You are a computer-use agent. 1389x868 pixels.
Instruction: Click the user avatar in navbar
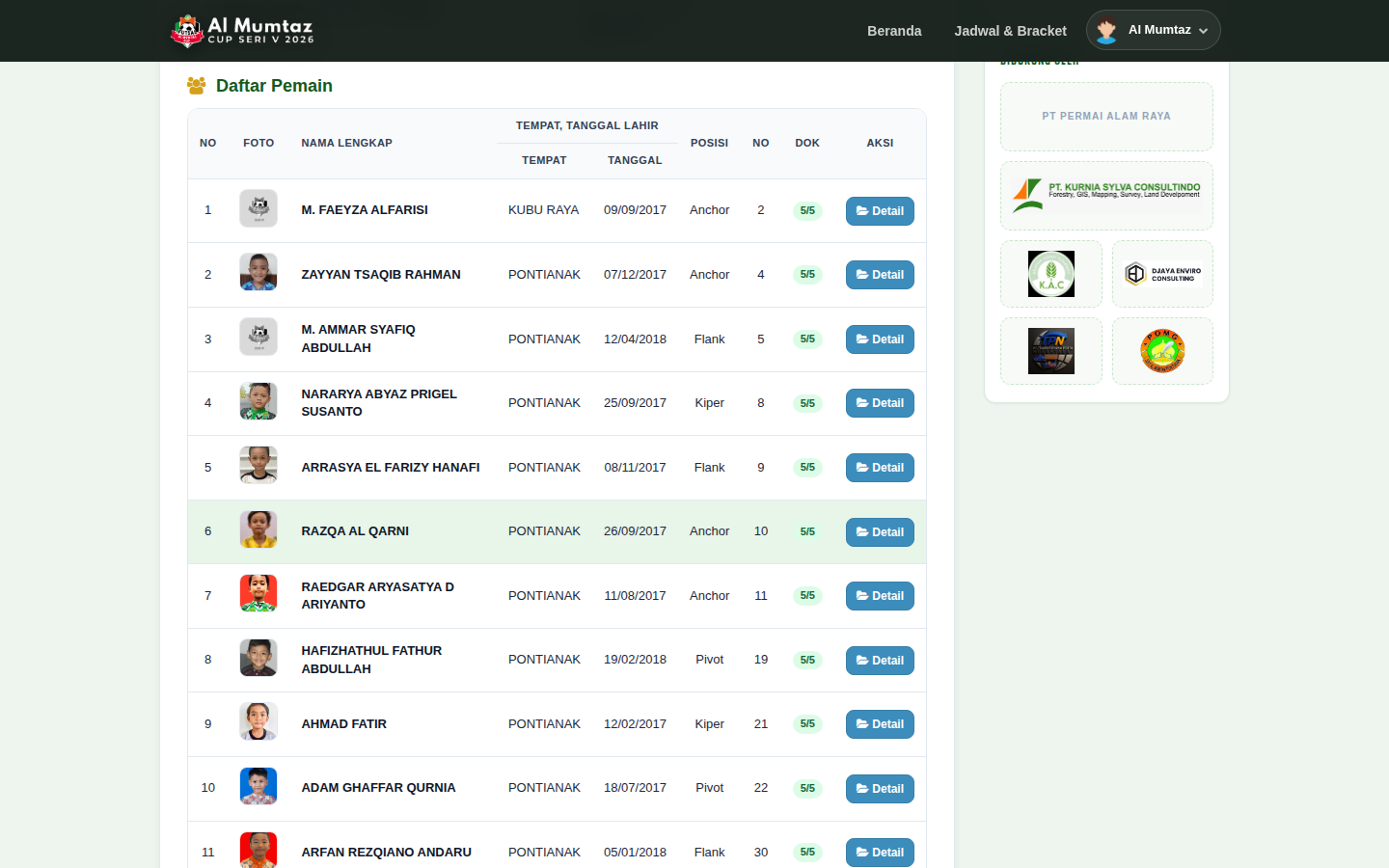tap(1106, 31)
